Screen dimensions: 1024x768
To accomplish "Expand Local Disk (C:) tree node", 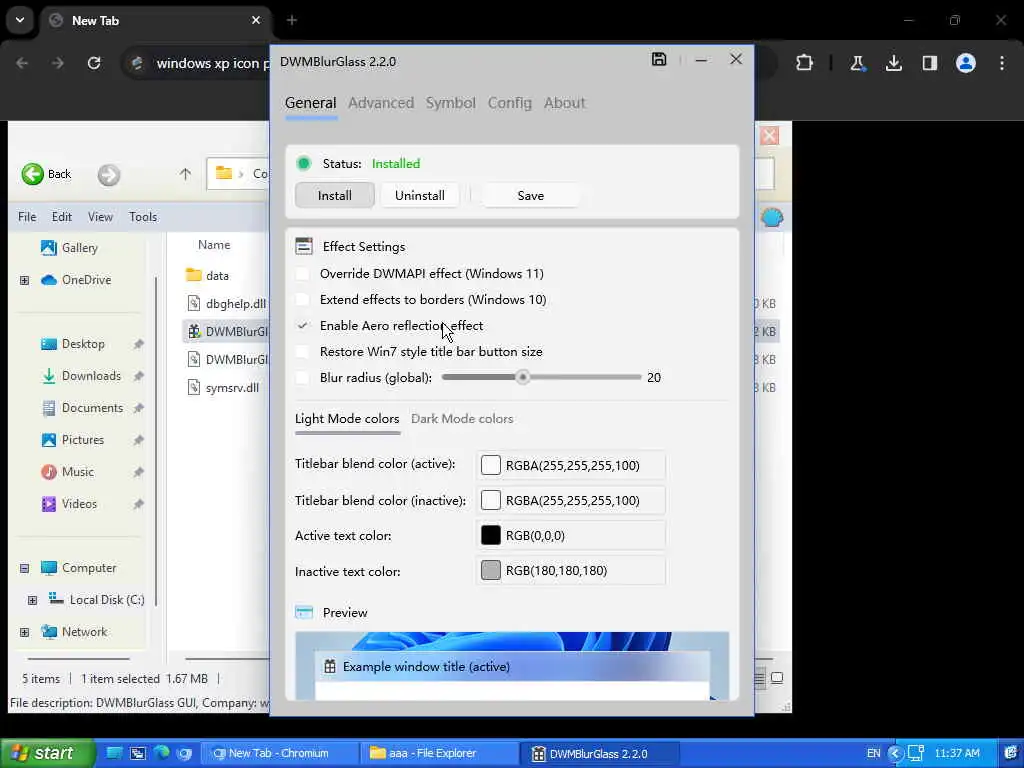I will click(x=32, y=600).
